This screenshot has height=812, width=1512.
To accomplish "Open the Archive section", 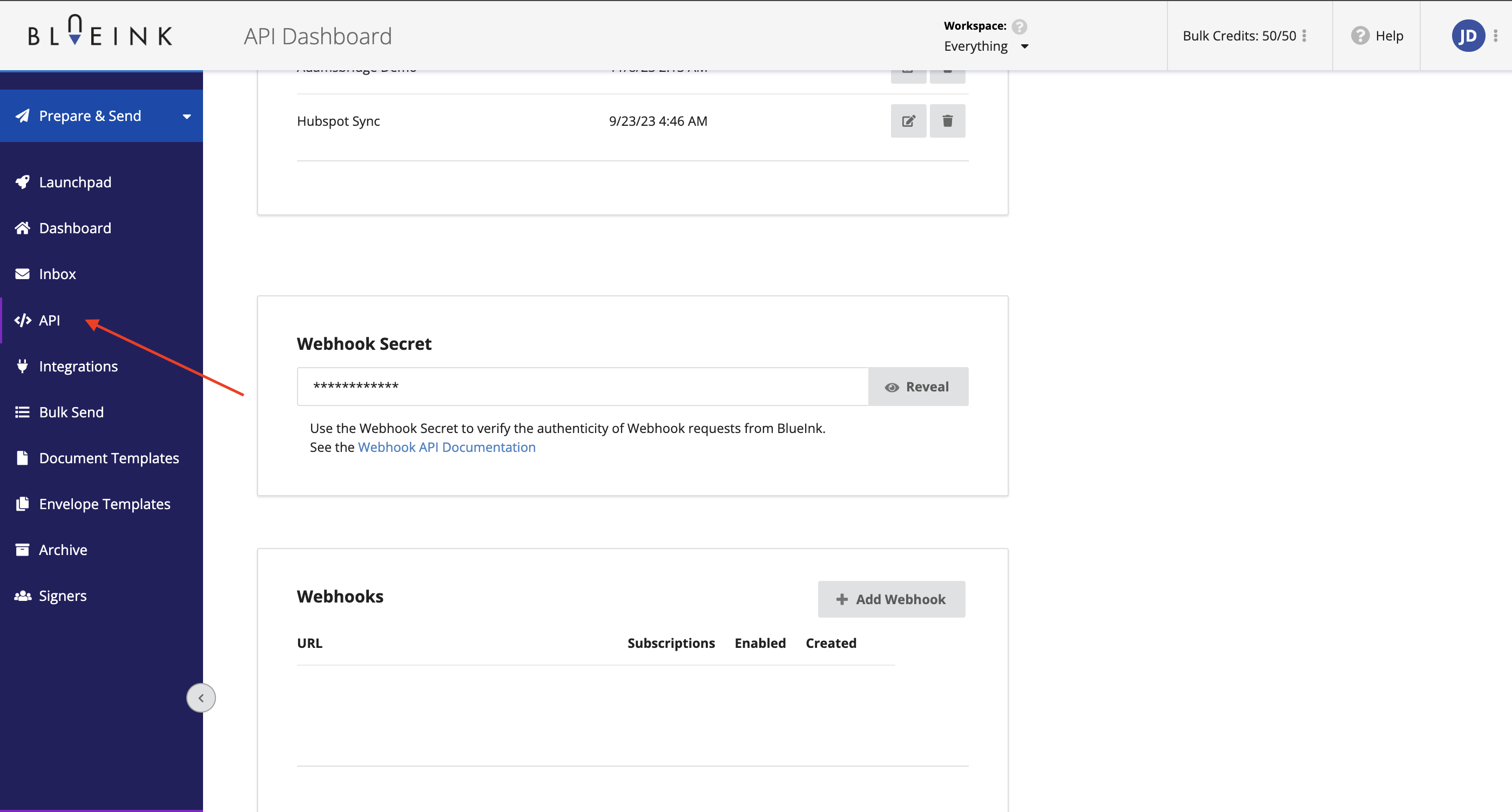I will 63,550.
